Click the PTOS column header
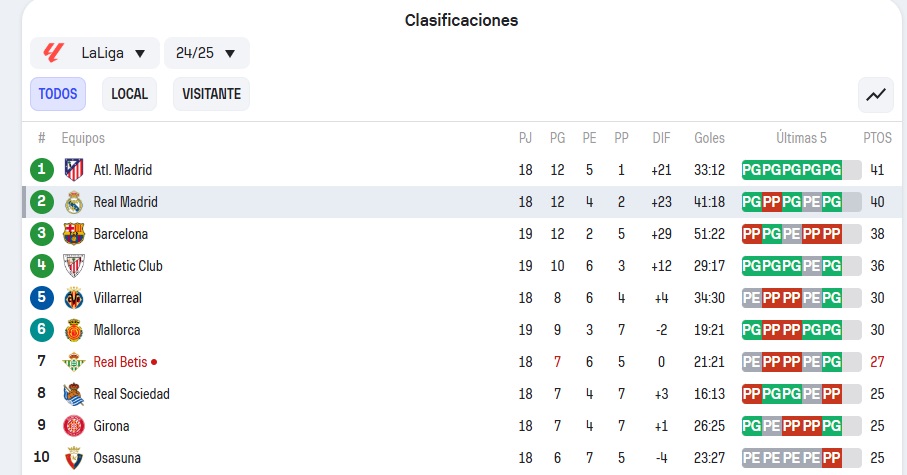The width and height of the screenshot is (907, 475). coord(877,138)
